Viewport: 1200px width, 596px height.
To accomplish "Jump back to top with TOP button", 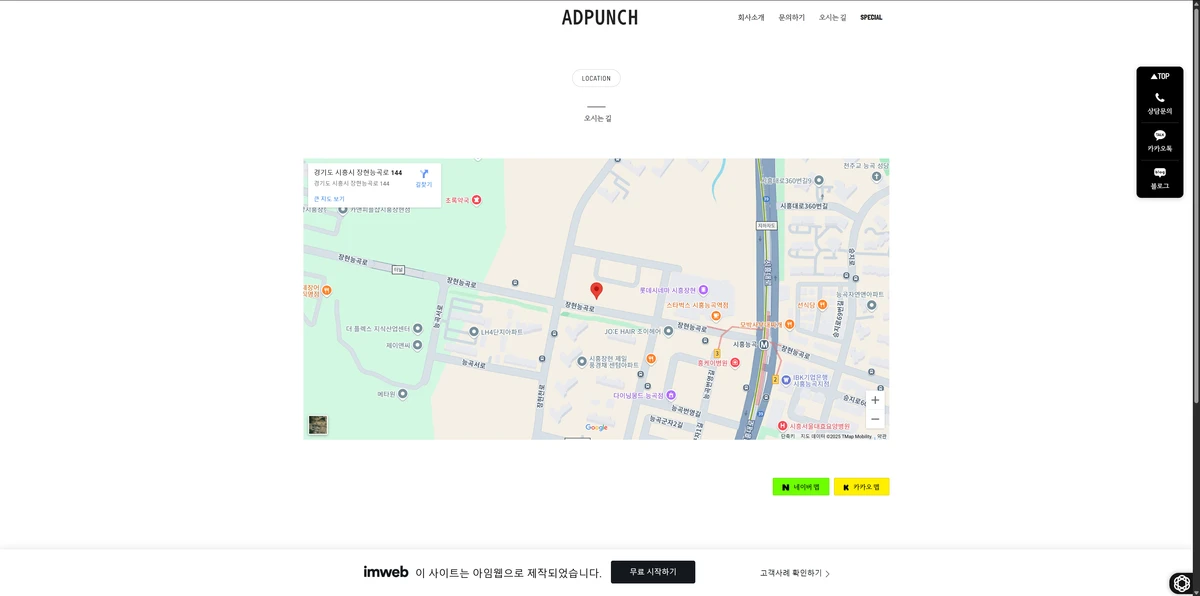I will coord(1160,76).
